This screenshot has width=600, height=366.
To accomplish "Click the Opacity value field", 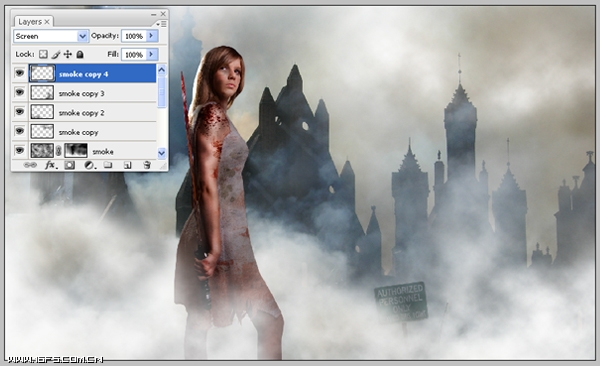I will click(134, 36).
